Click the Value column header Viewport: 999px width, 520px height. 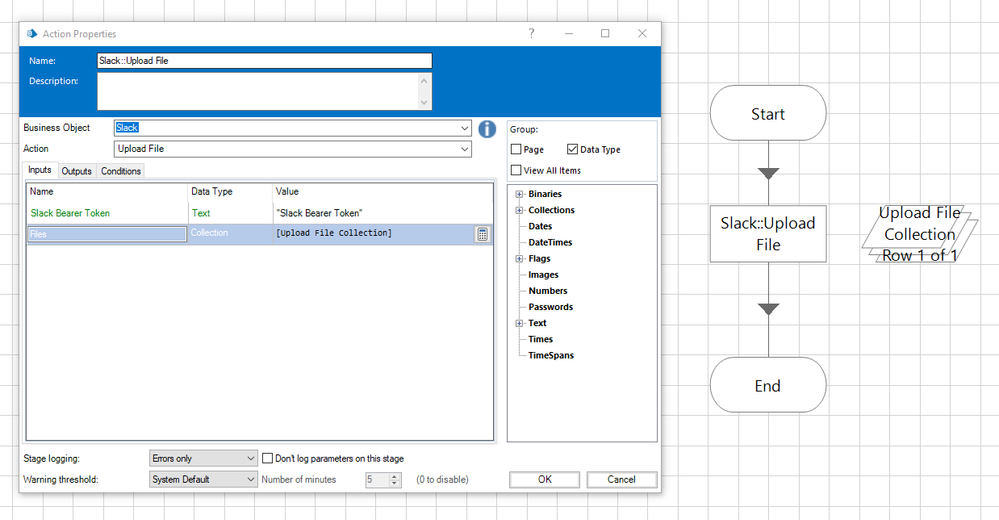point(382,191)
